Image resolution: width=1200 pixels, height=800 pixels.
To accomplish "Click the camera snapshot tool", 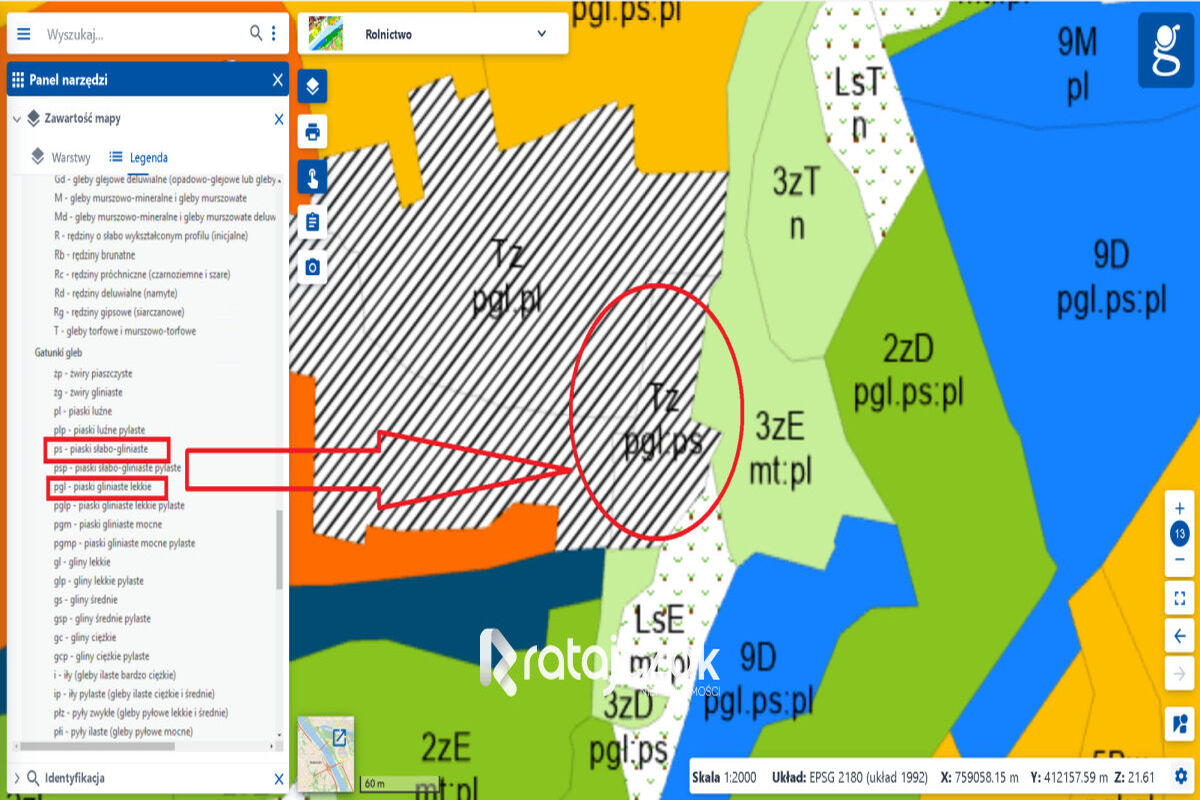I will click(x=313, y=267).
